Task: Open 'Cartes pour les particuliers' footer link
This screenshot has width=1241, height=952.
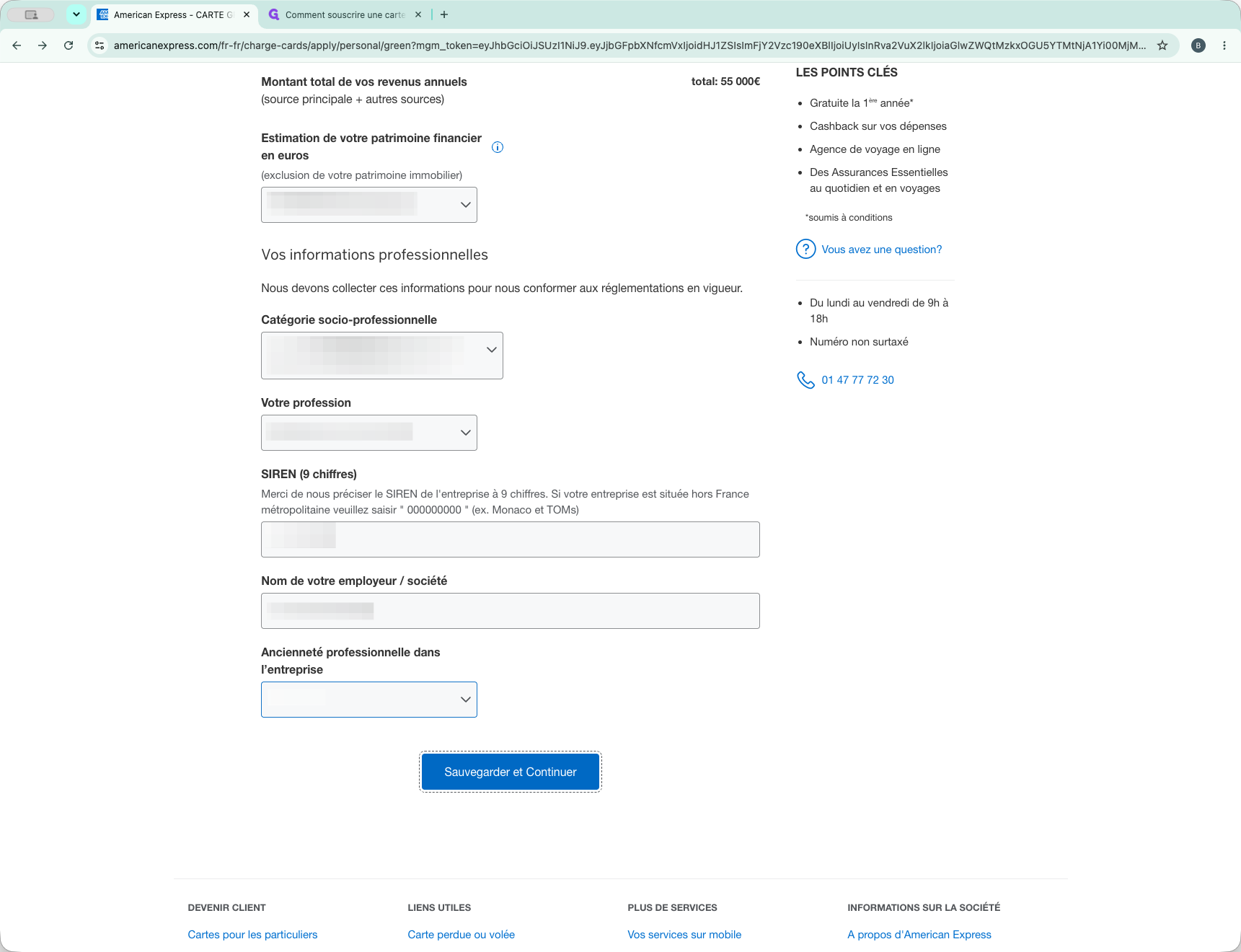Action: coord(252,935)
